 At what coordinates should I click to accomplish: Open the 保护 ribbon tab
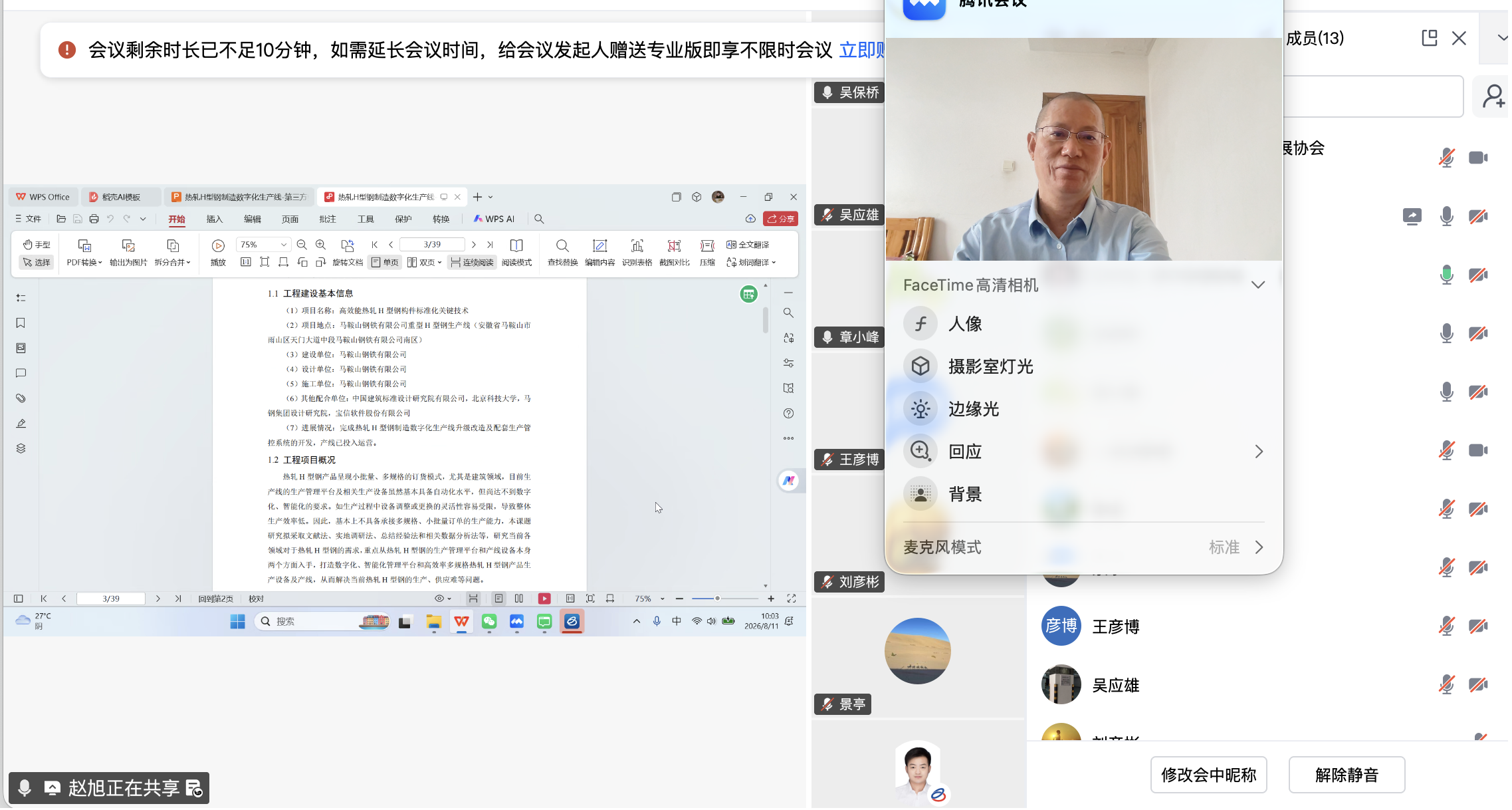pos(403,219)
